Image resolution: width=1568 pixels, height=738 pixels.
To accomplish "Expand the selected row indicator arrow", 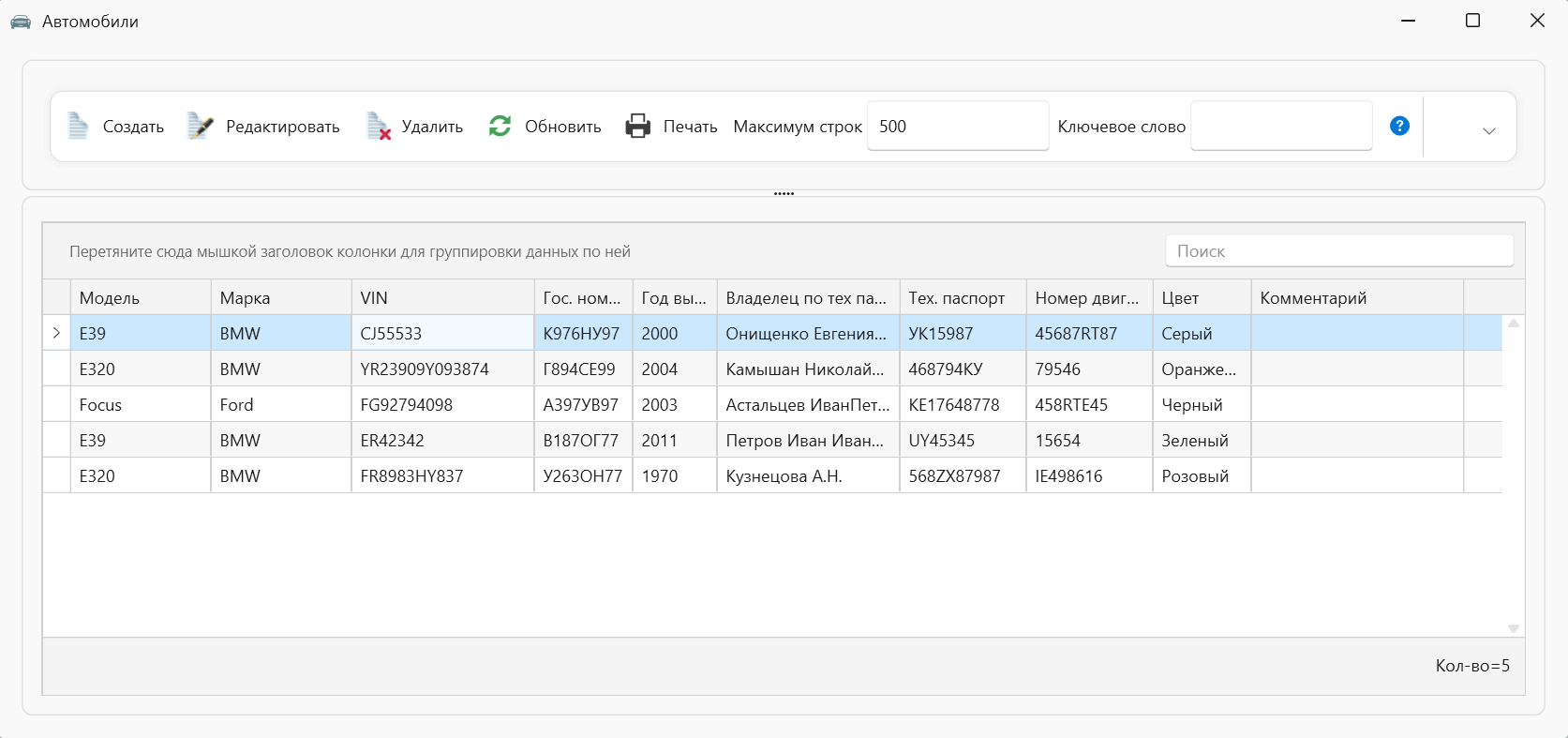I will point(56,333).
